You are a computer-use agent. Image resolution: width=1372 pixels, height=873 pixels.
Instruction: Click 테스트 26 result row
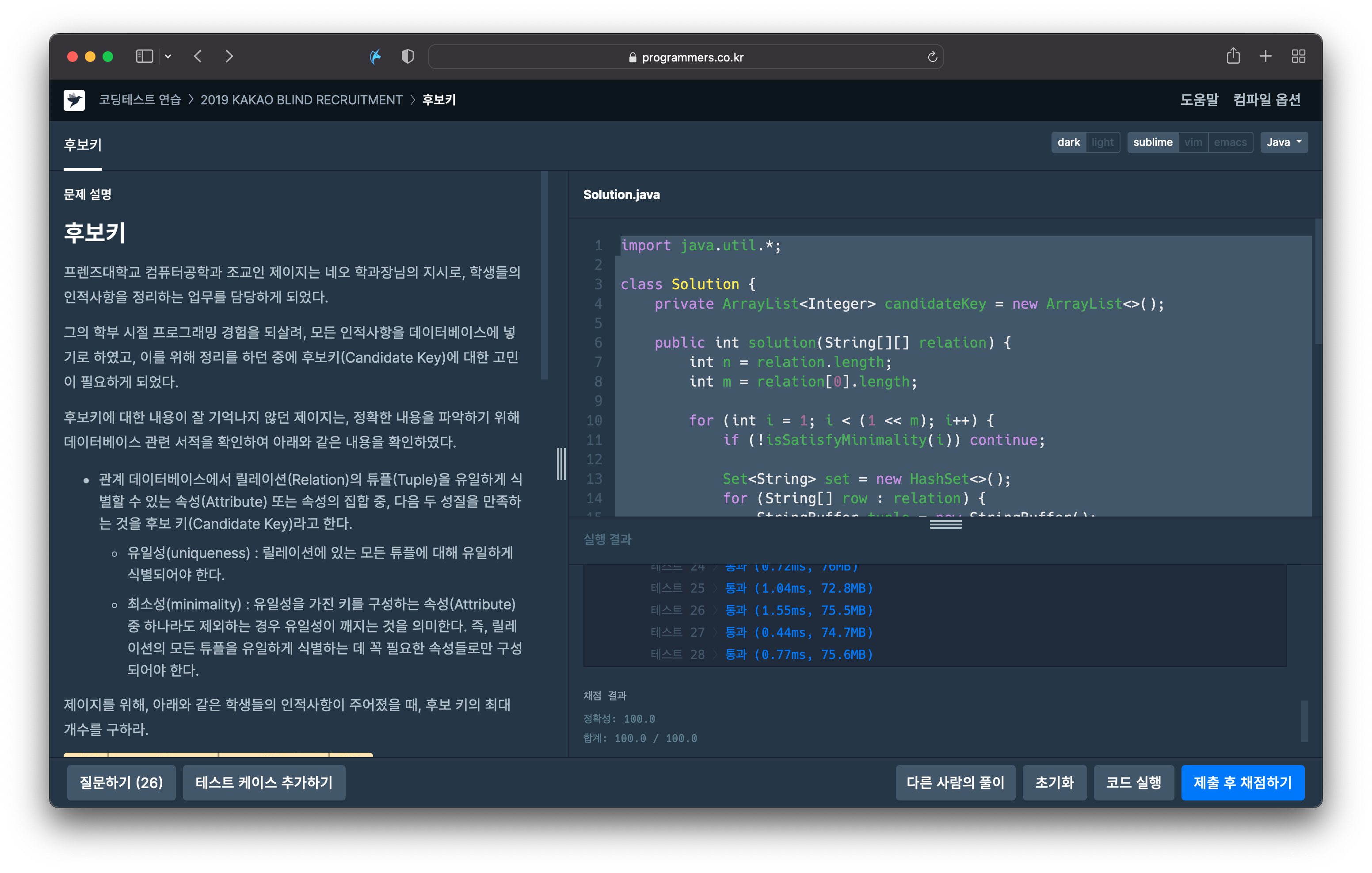tap(761, 610)
